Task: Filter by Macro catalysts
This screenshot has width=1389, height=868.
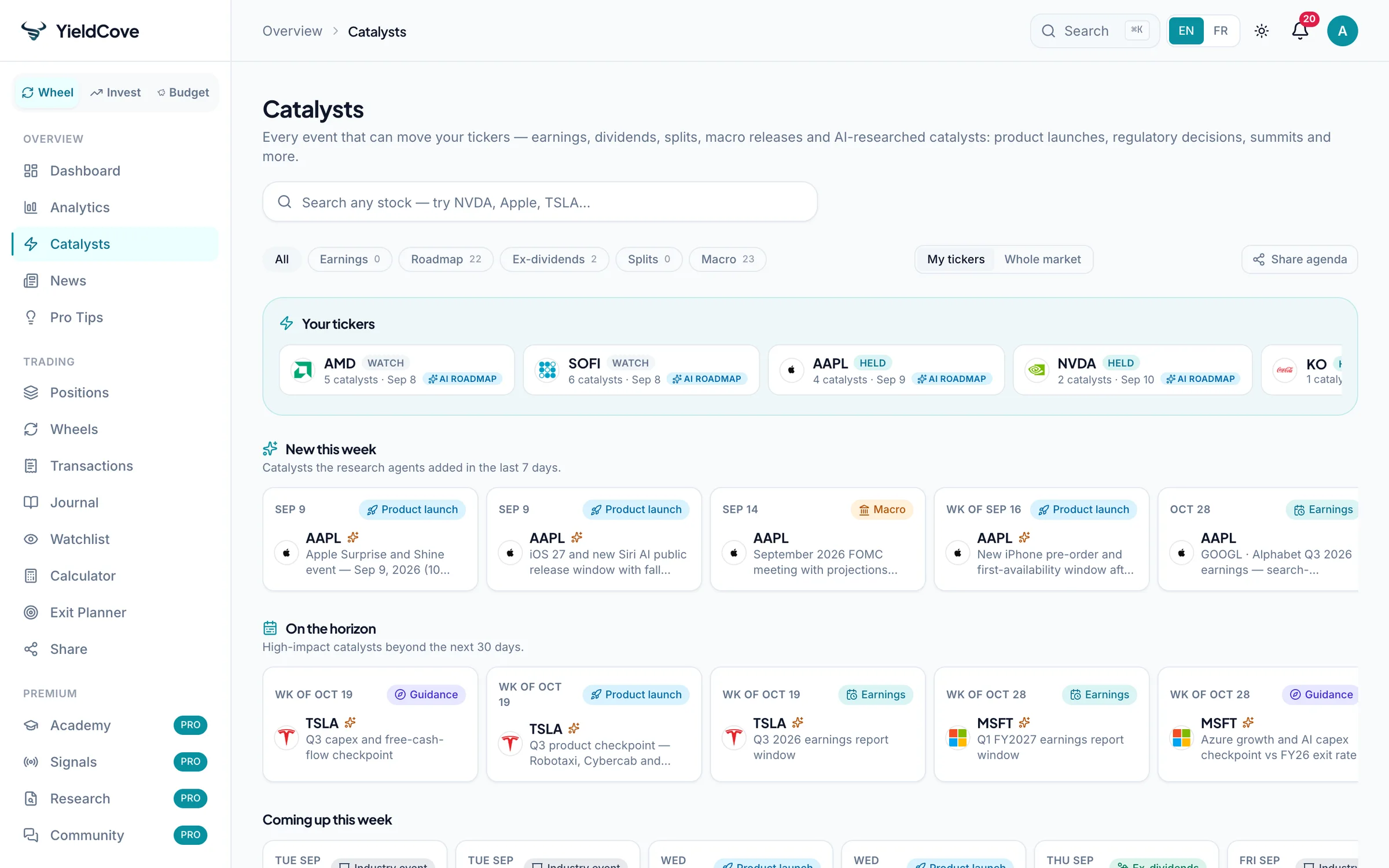Action: point(727,259)
